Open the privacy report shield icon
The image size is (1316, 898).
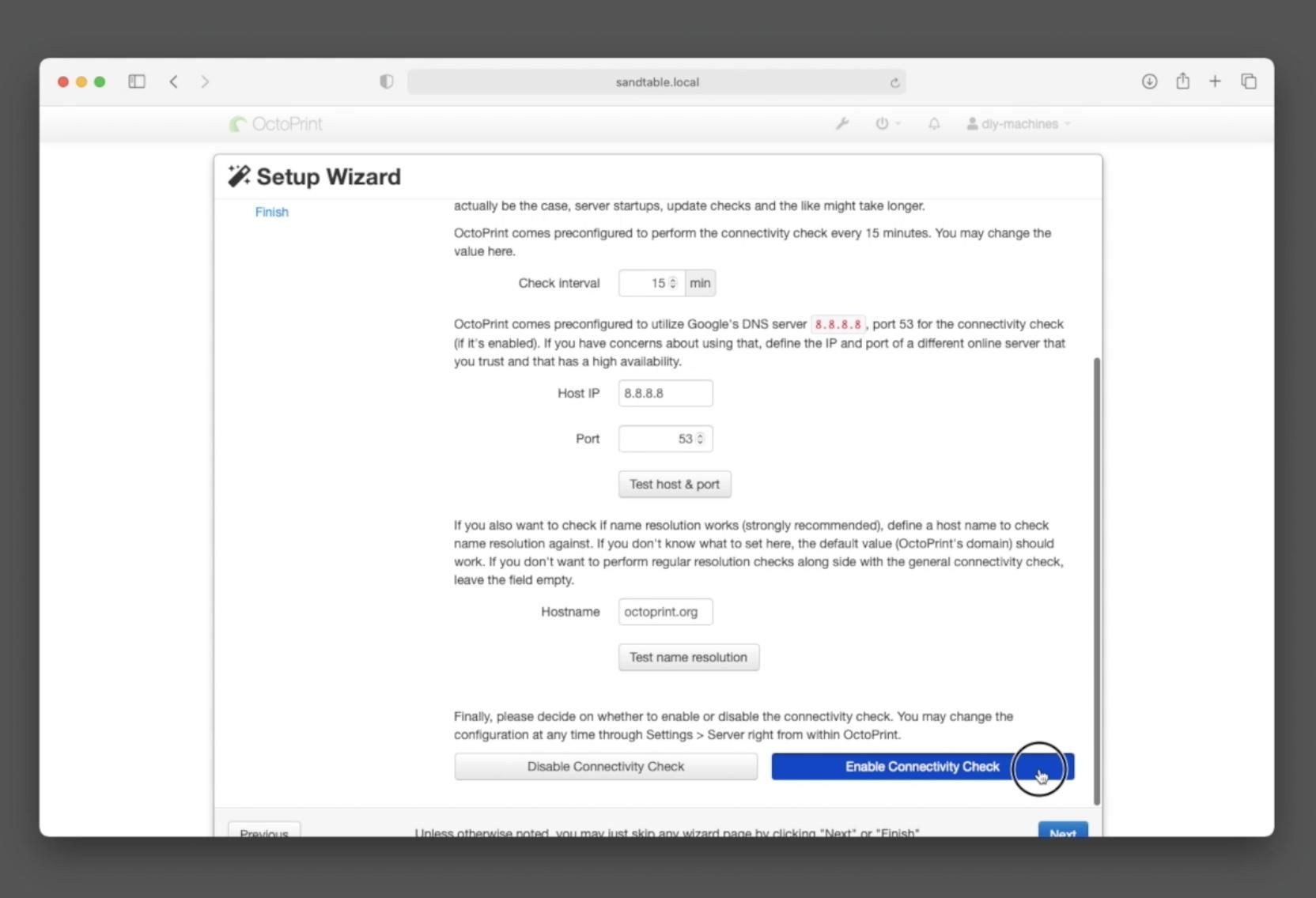pyautogui.click(x=385, y=81)
